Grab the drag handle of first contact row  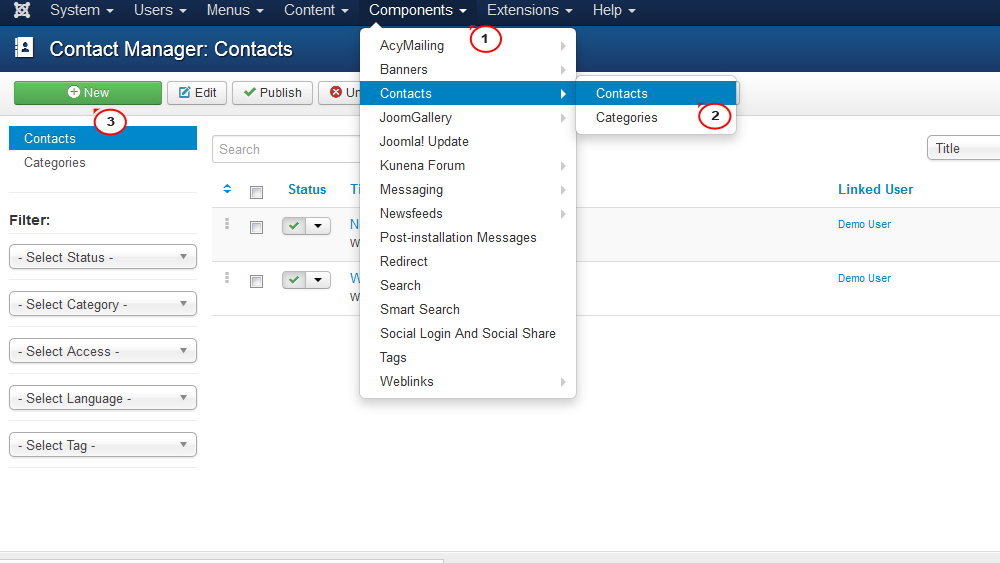[x=227, y=224]
